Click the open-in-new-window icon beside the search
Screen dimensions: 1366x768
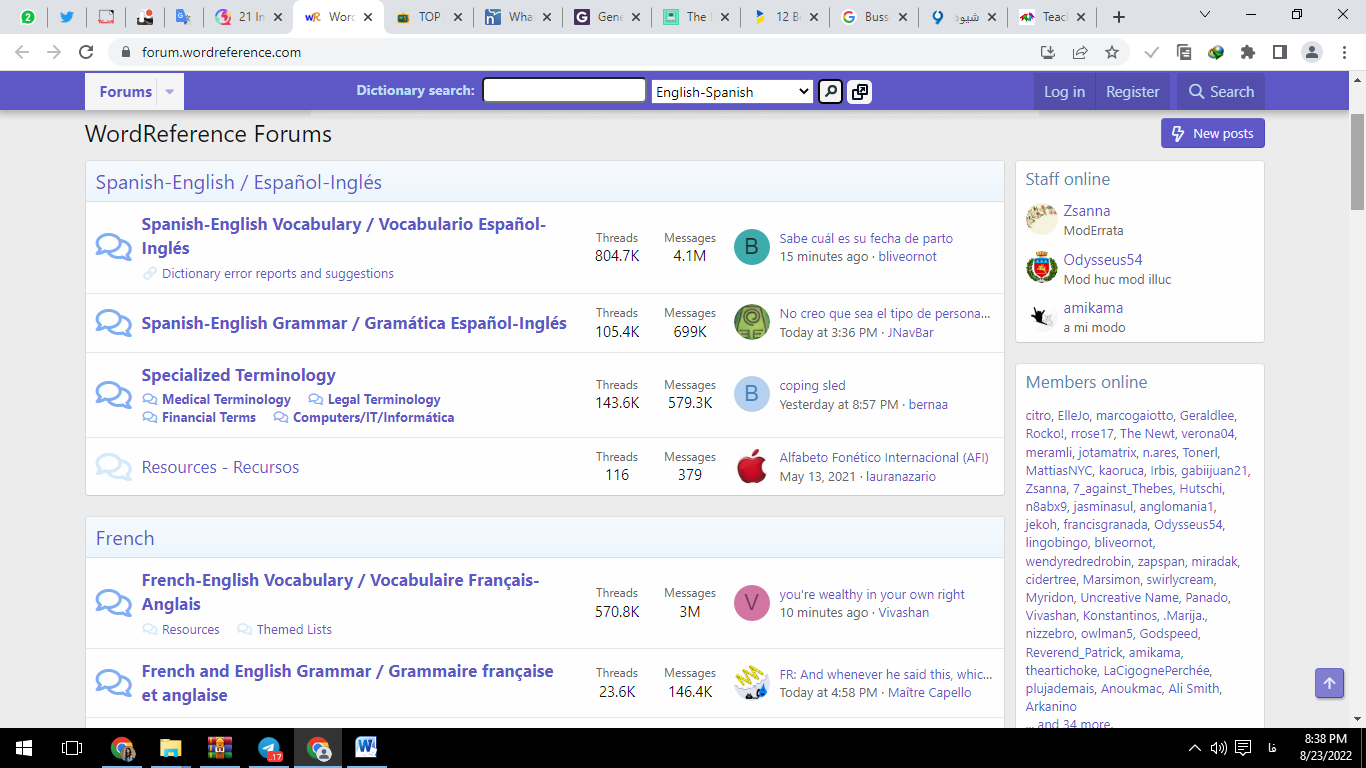point(859,92)
